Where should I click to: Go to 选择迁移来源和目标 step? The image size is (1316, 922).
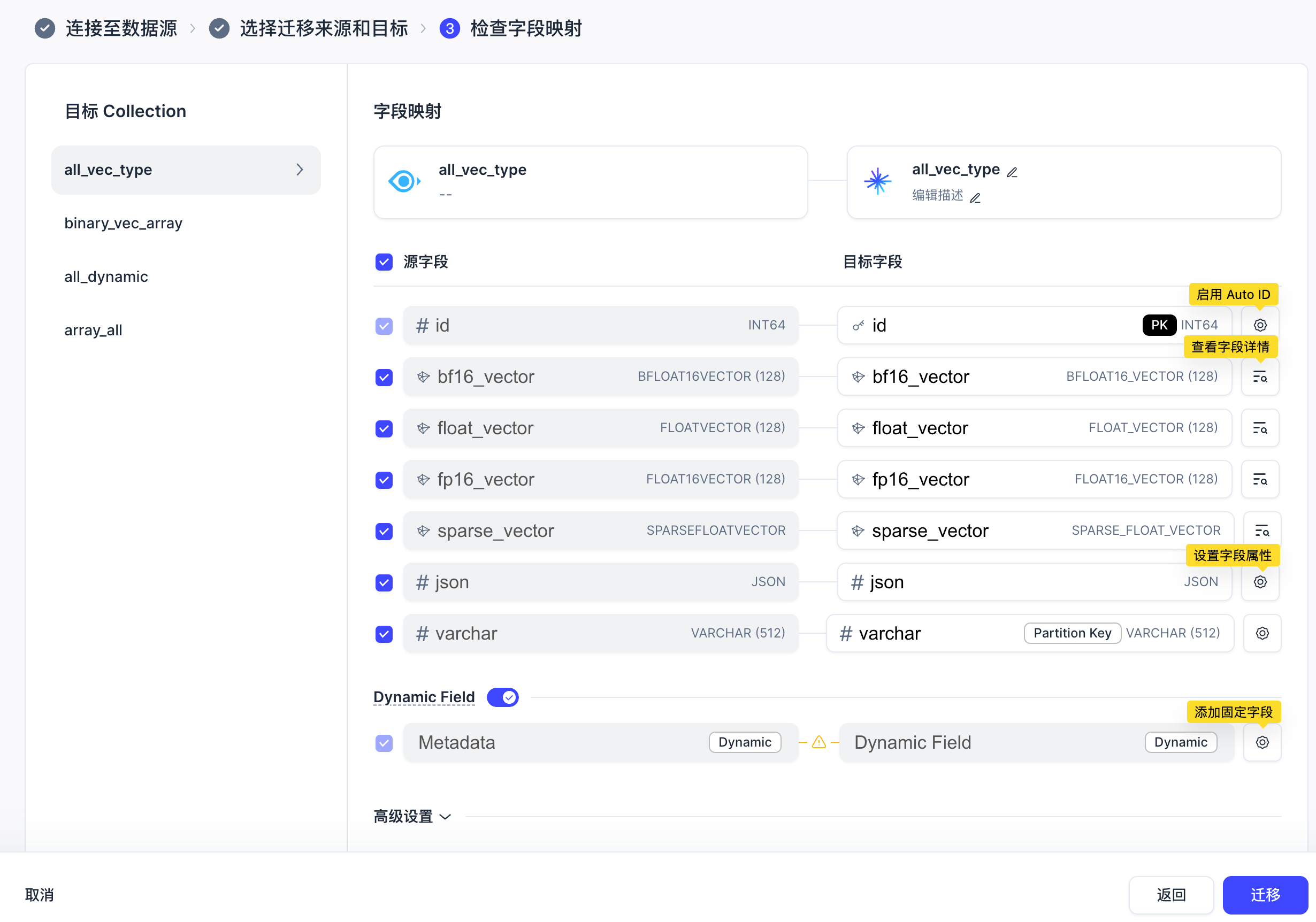(324, 28)
